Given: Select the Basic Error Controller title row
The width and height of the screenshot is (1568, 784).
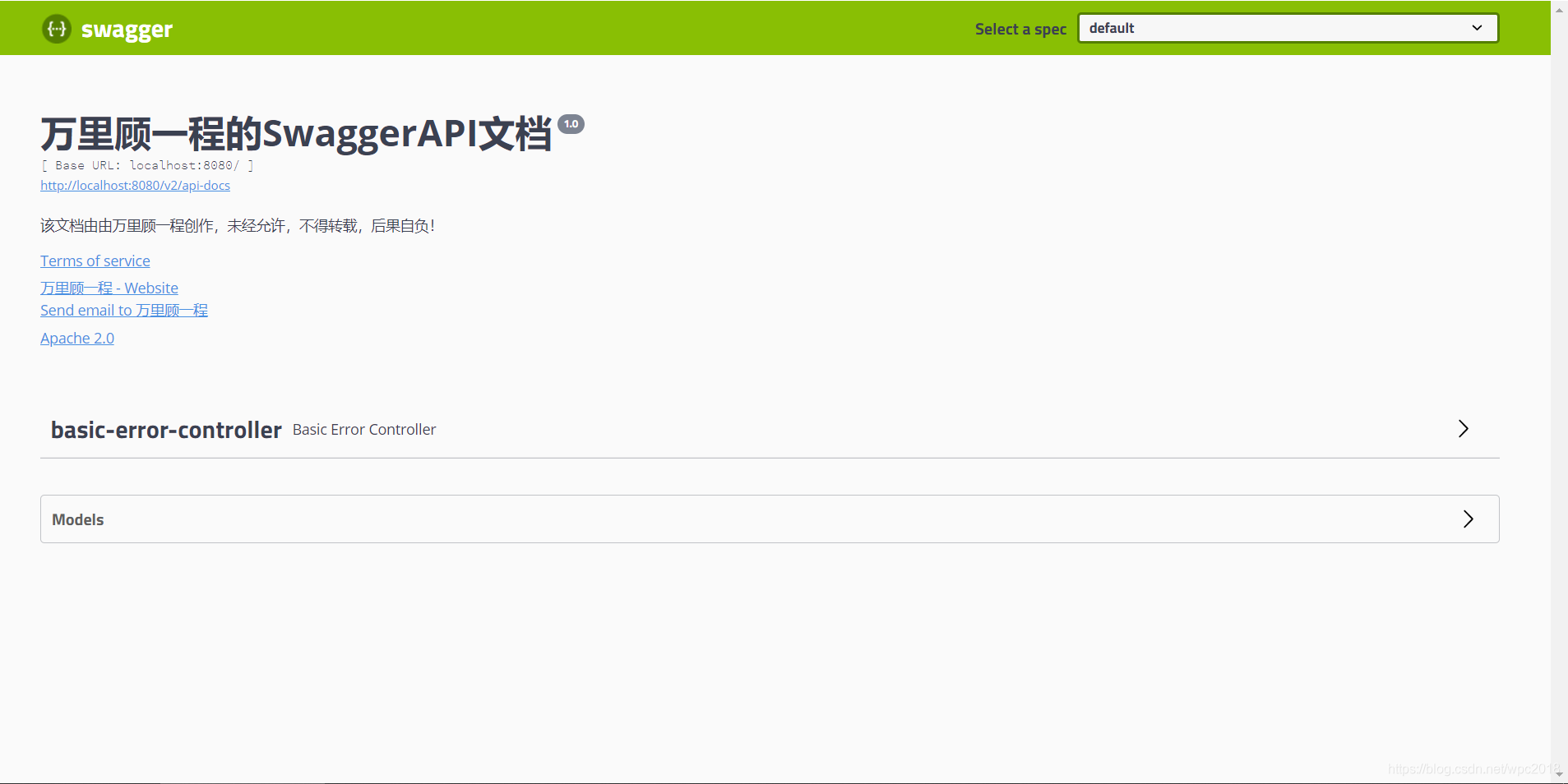Looking at the screenshot, I should 363,429.
